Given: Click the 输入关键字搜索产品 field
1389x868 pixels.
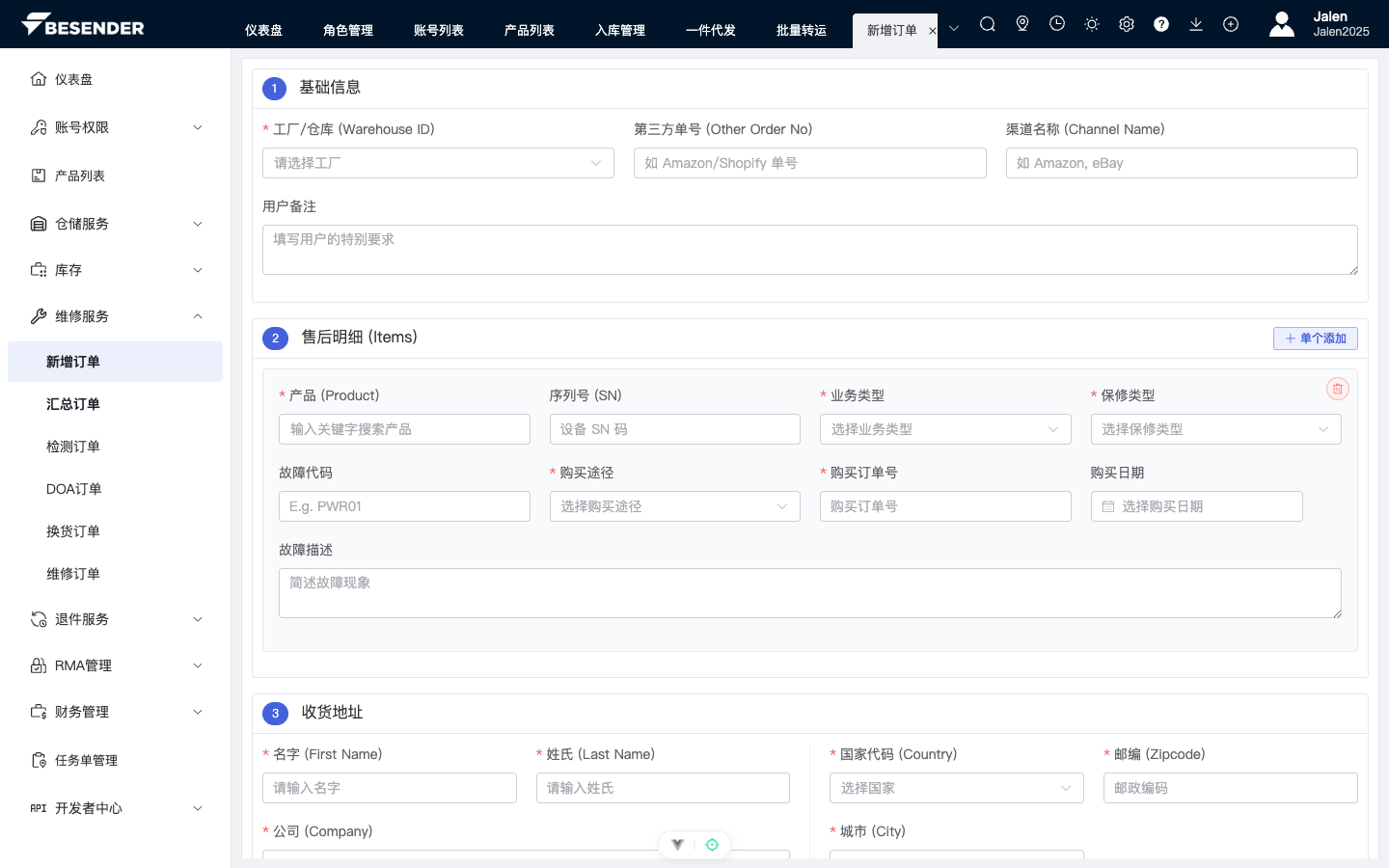Looking at the screenshot, I should 404,429.
